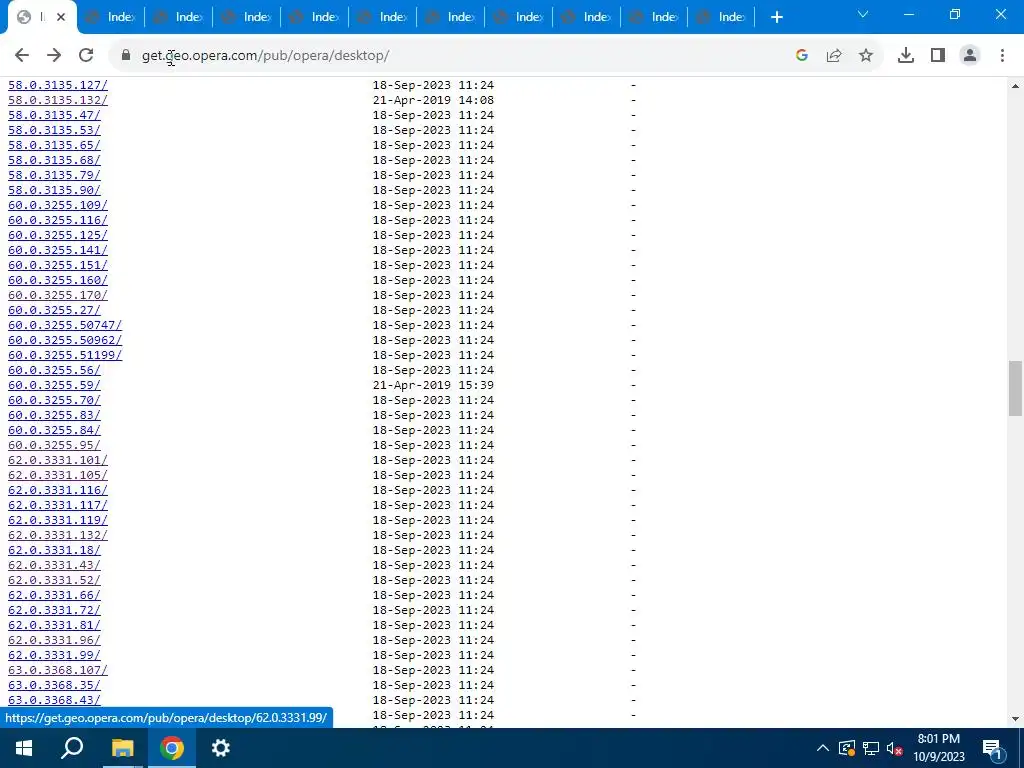
Task: Click the scrollbar down arrow
Action: pos(1015,719)
